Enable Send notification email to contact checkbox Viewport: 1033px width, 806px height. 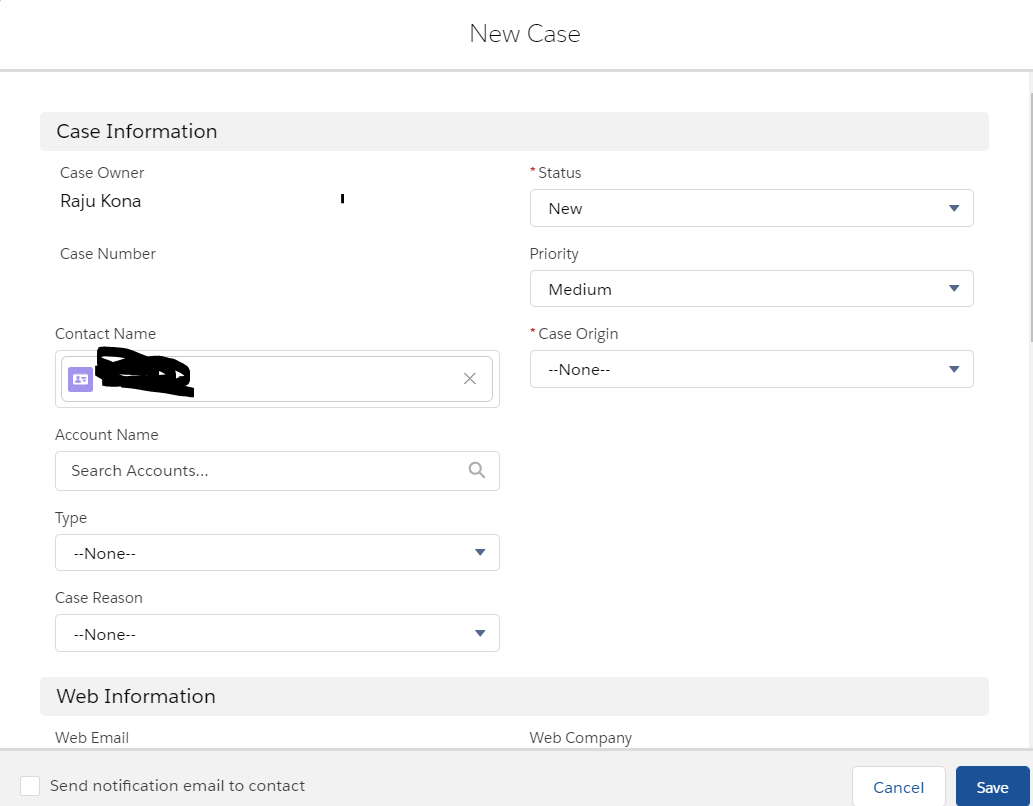click(30, 786)
